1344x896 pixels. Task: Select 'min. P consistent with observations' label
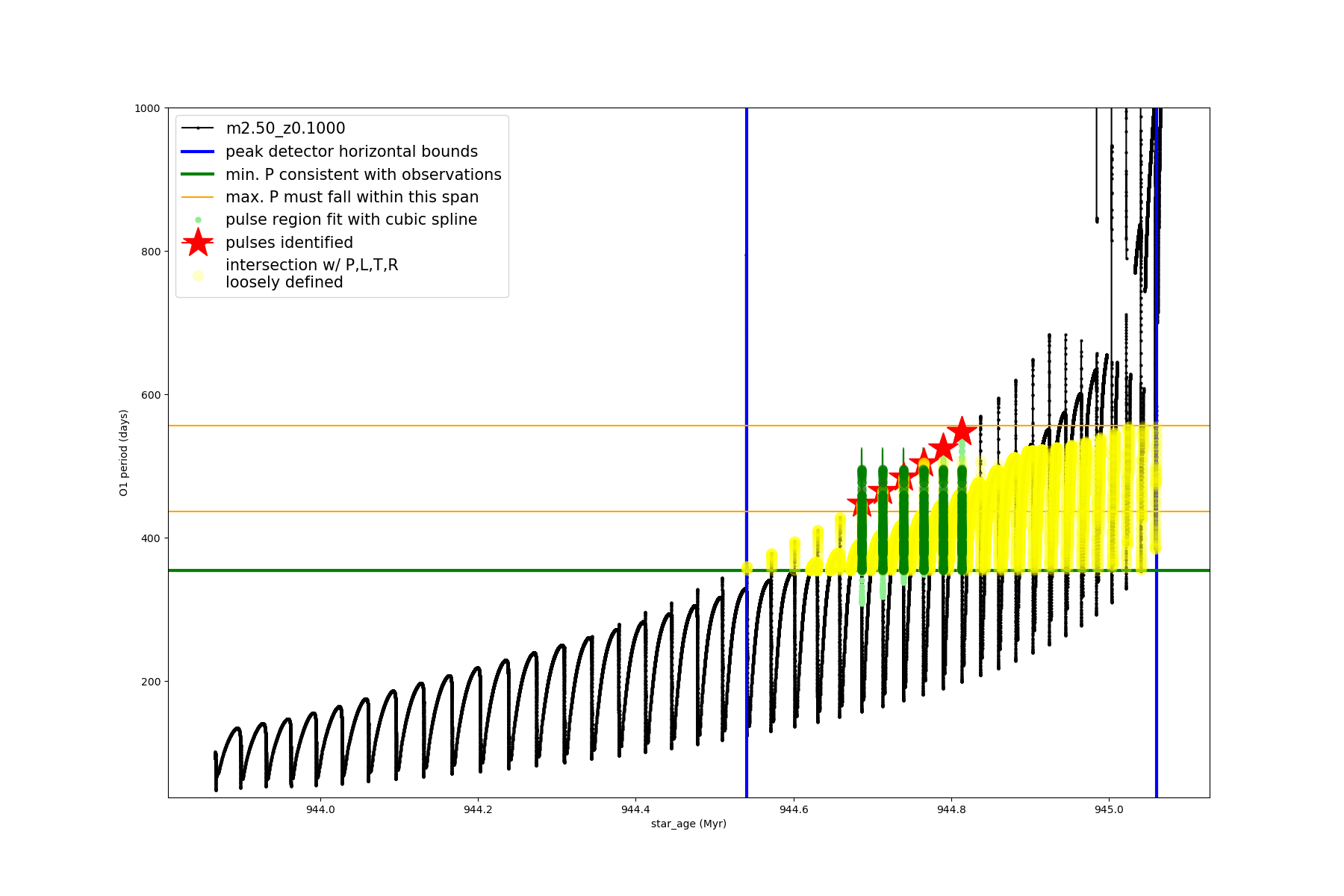[363, 174]
